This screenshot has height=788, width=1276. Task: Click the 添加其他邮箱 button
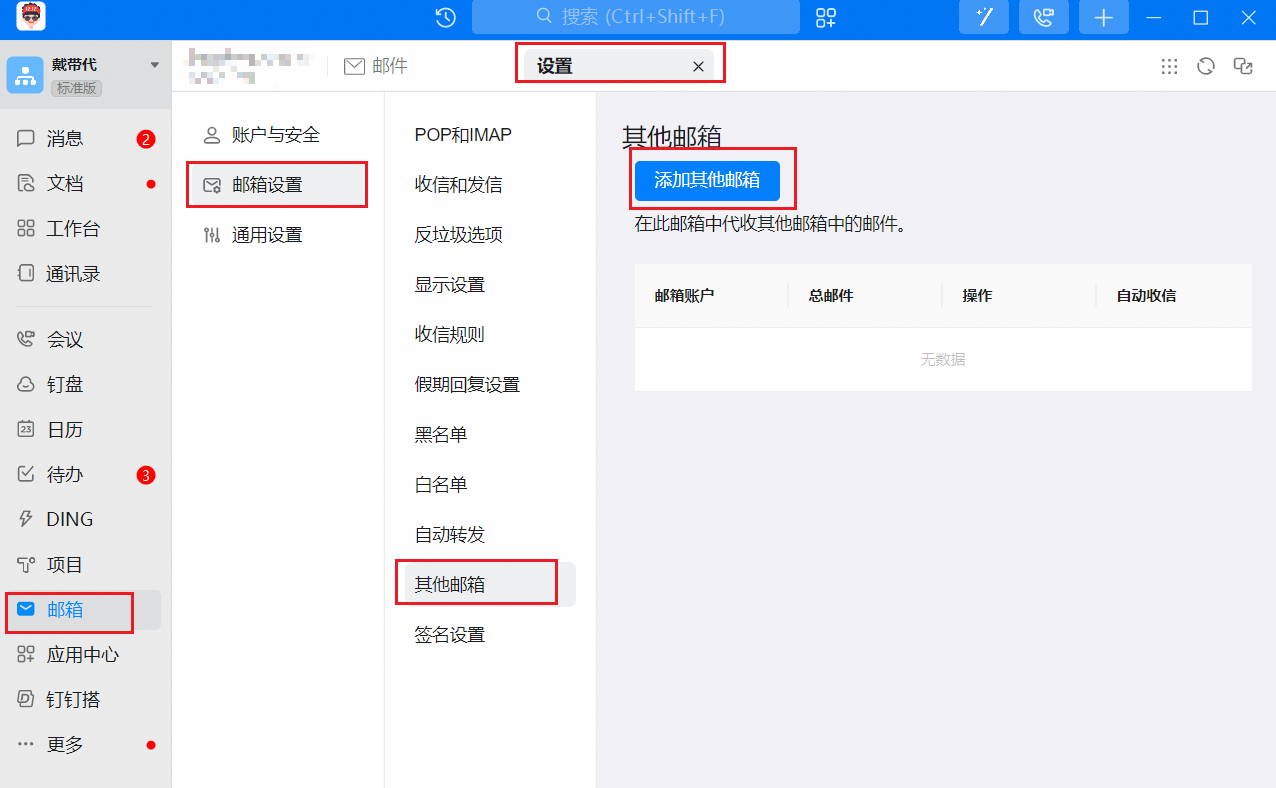(710, 181)
